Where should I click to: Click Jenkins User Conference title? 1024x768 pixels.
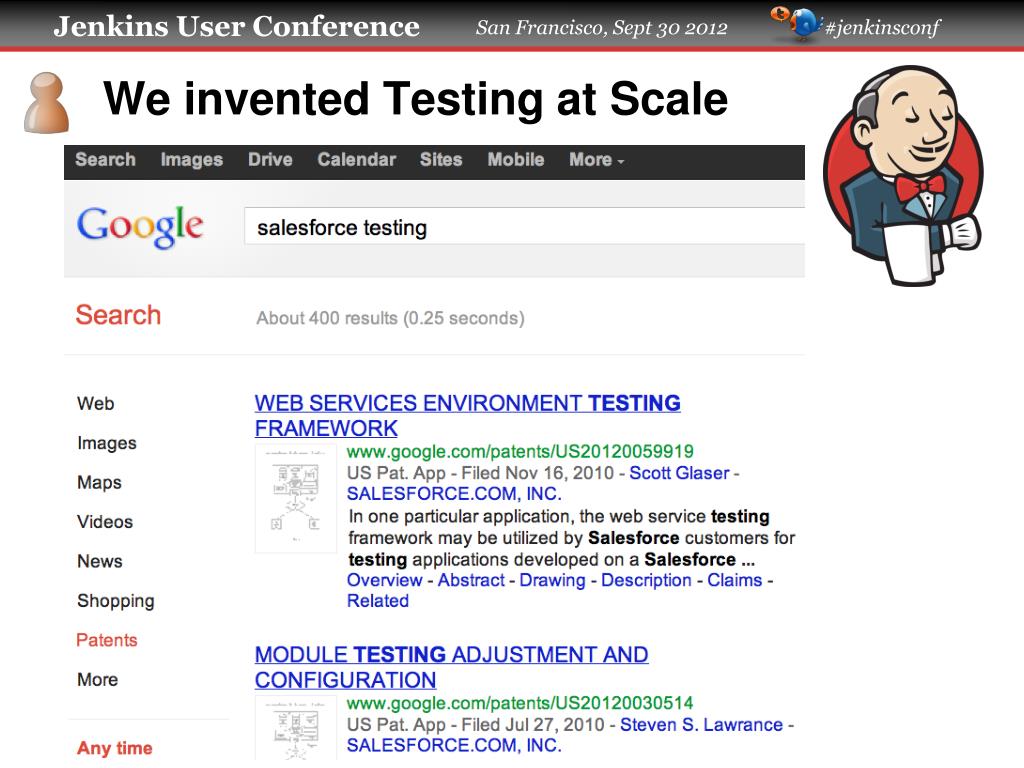click(x=236, y=26)
